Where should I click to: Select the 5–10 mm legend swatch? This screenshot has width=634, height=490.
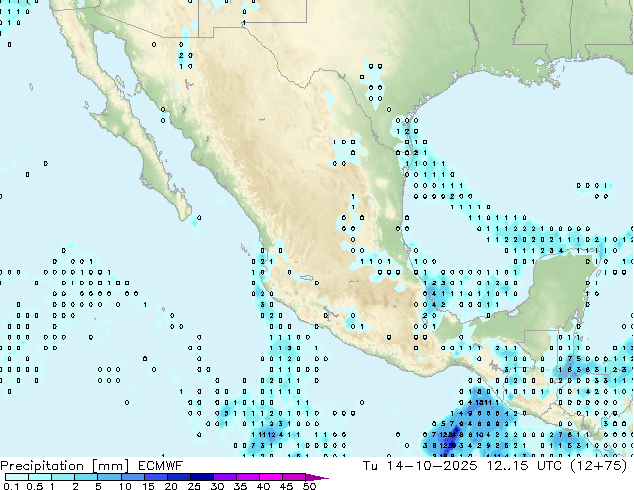point(109,477)
